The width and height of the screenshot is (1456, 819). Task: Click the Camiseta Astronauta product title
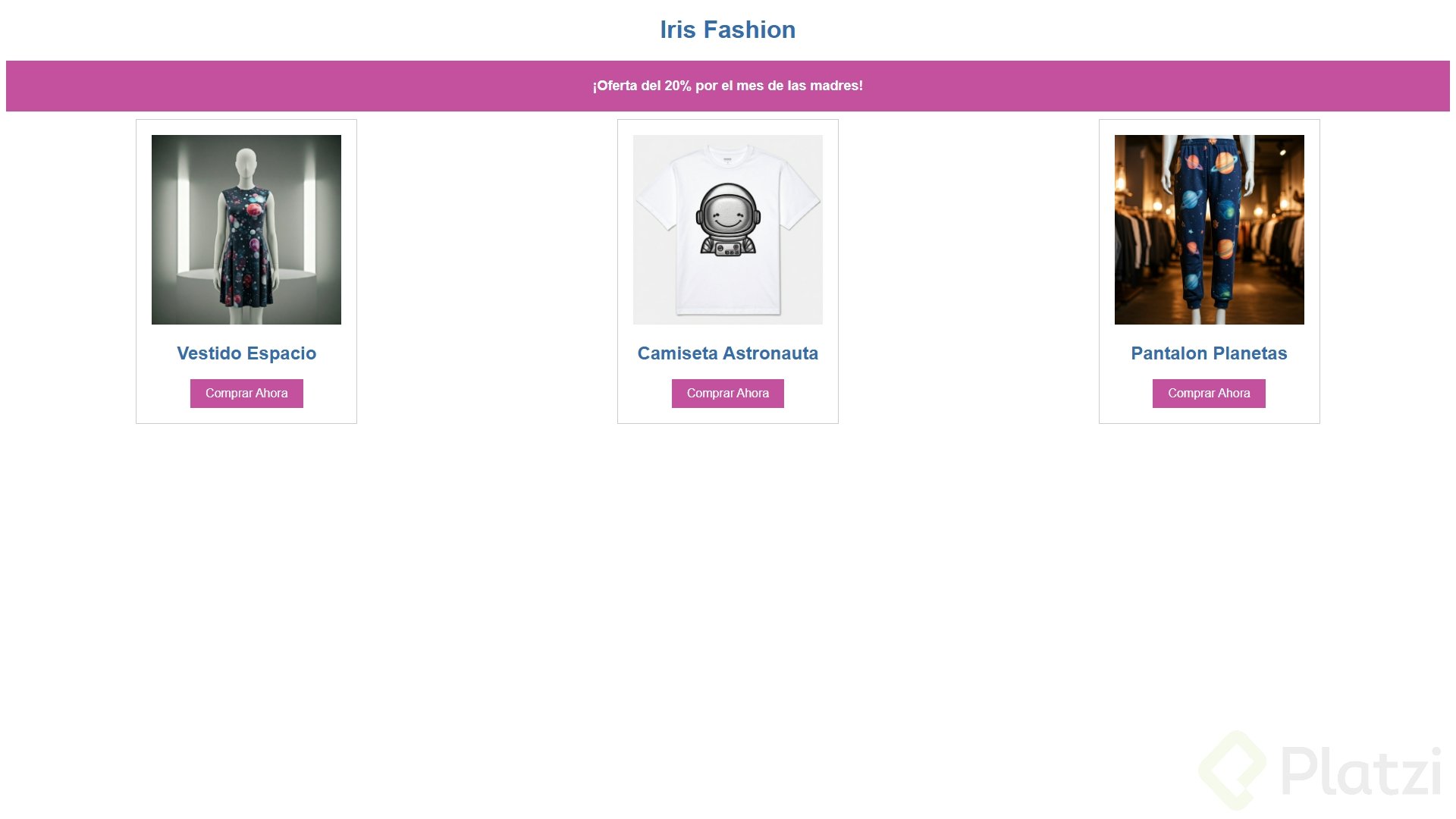click(x=728, y=353)
